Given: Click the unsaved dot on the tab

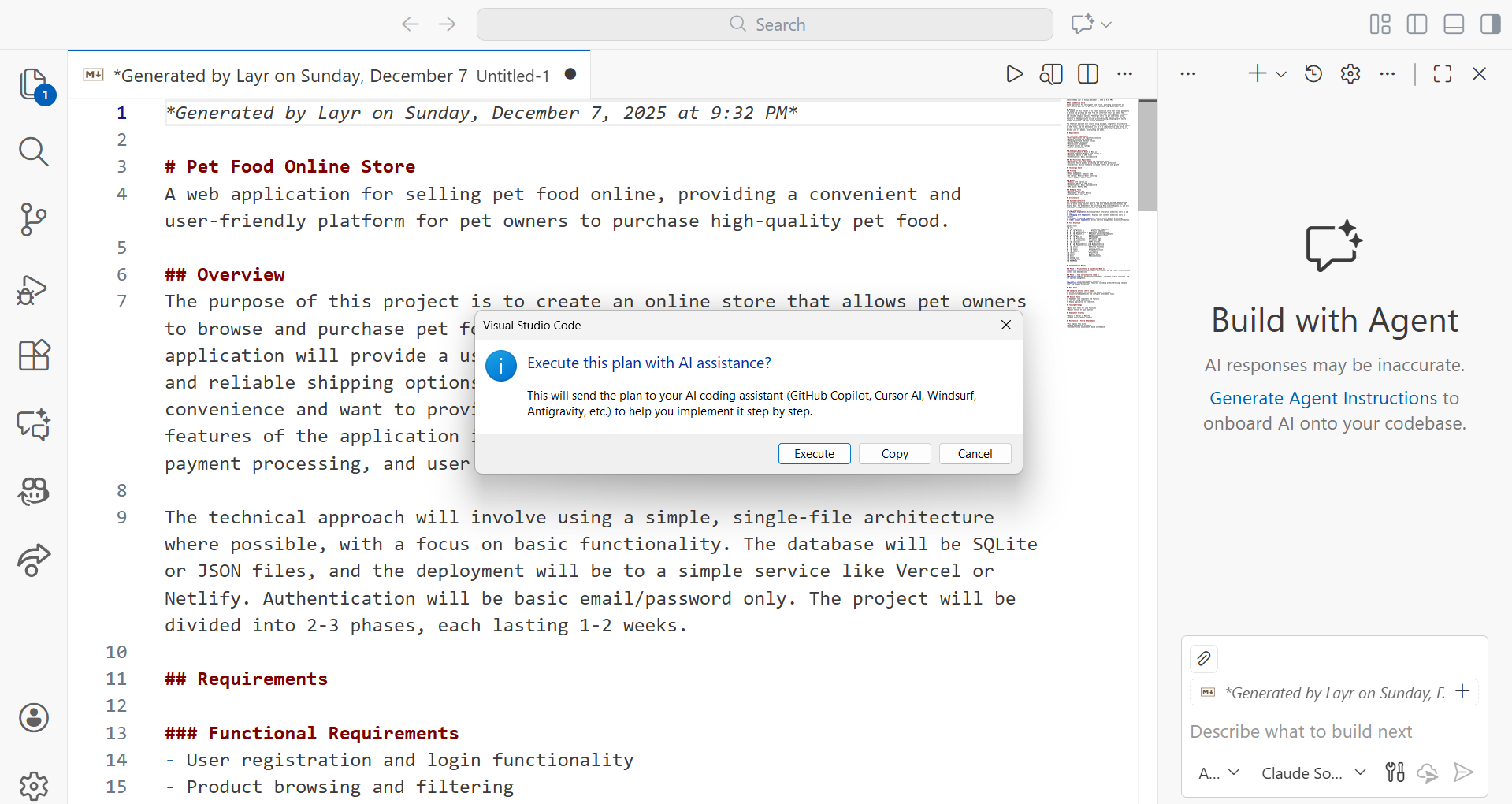Looking at the screenshot, I should coord(570,74).
